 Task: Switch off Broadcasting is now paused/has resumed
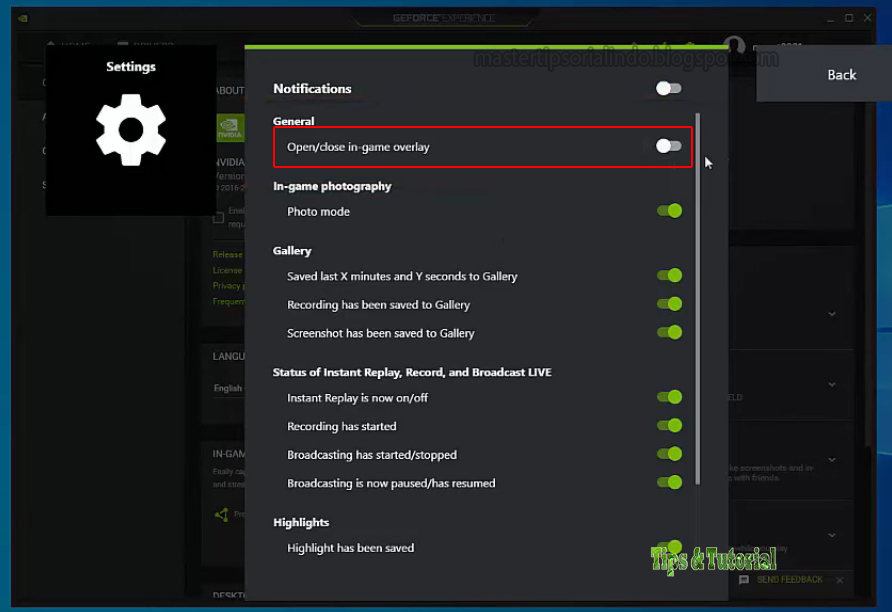670,482
